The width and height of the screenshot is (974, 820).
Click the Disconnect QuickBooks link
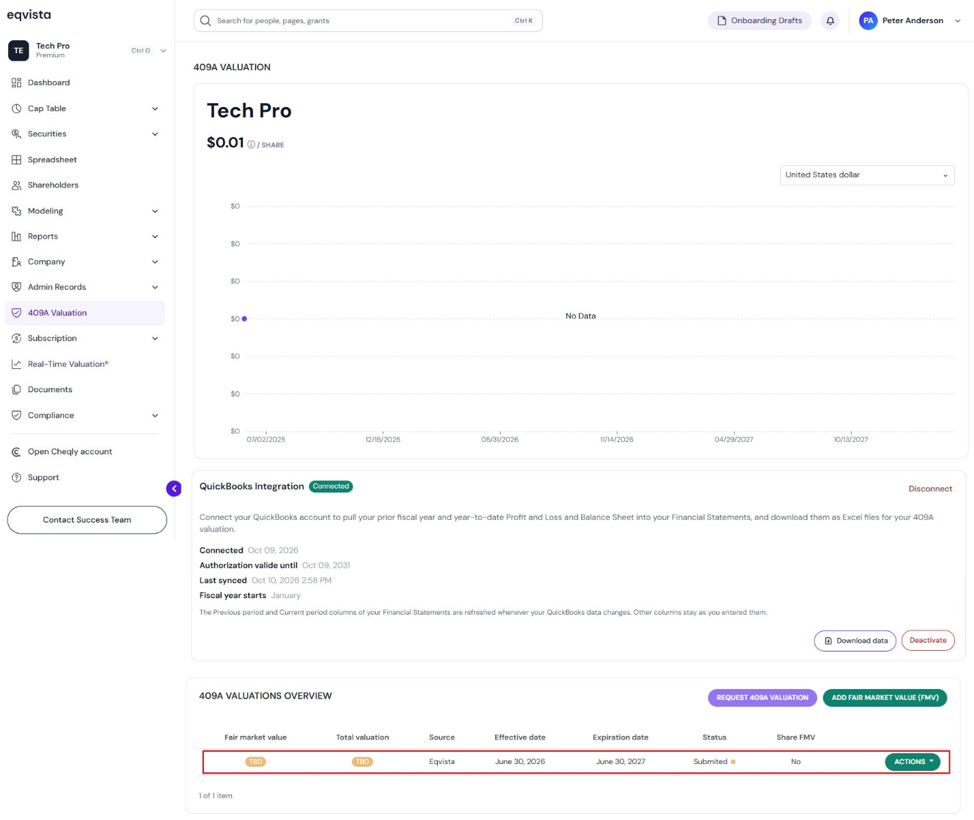point(930,489)
